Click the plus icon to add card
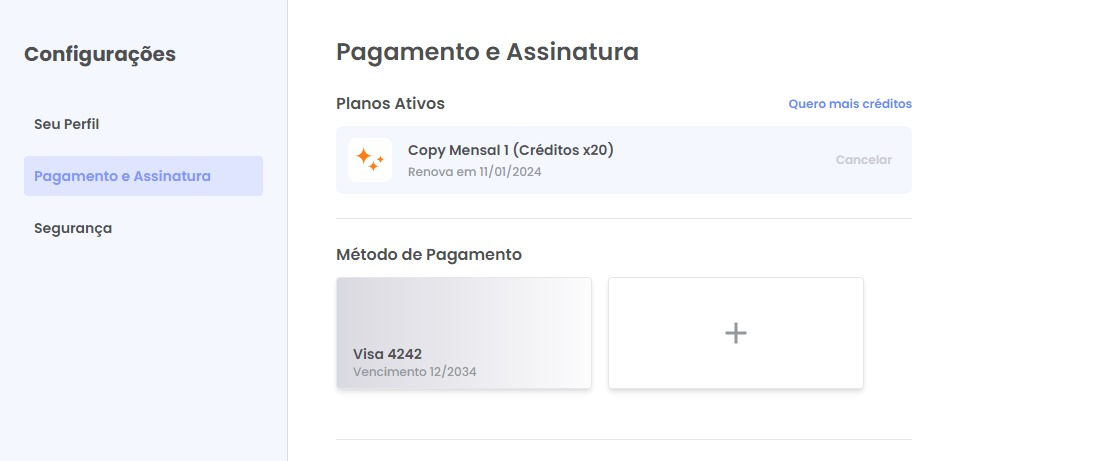 (x=736, y=333)
